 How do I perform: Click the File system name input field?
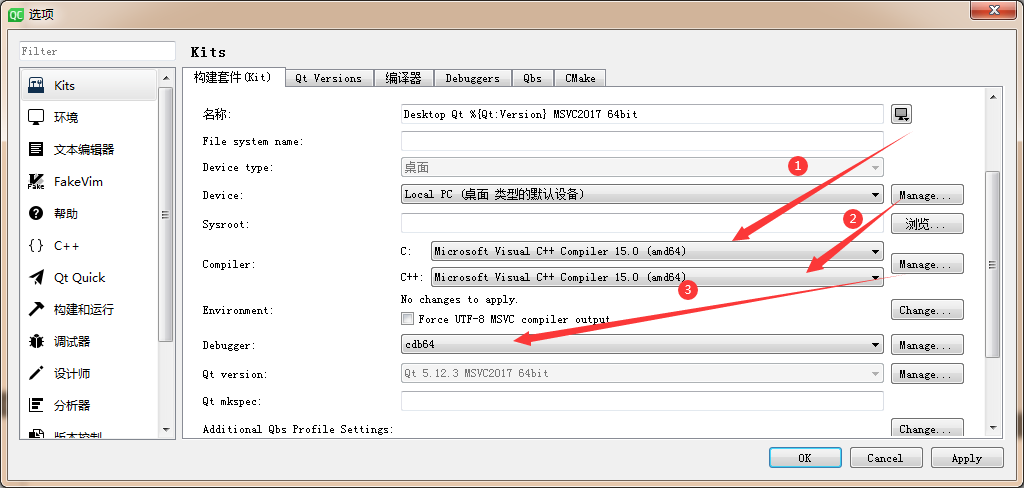coord(641,141)
